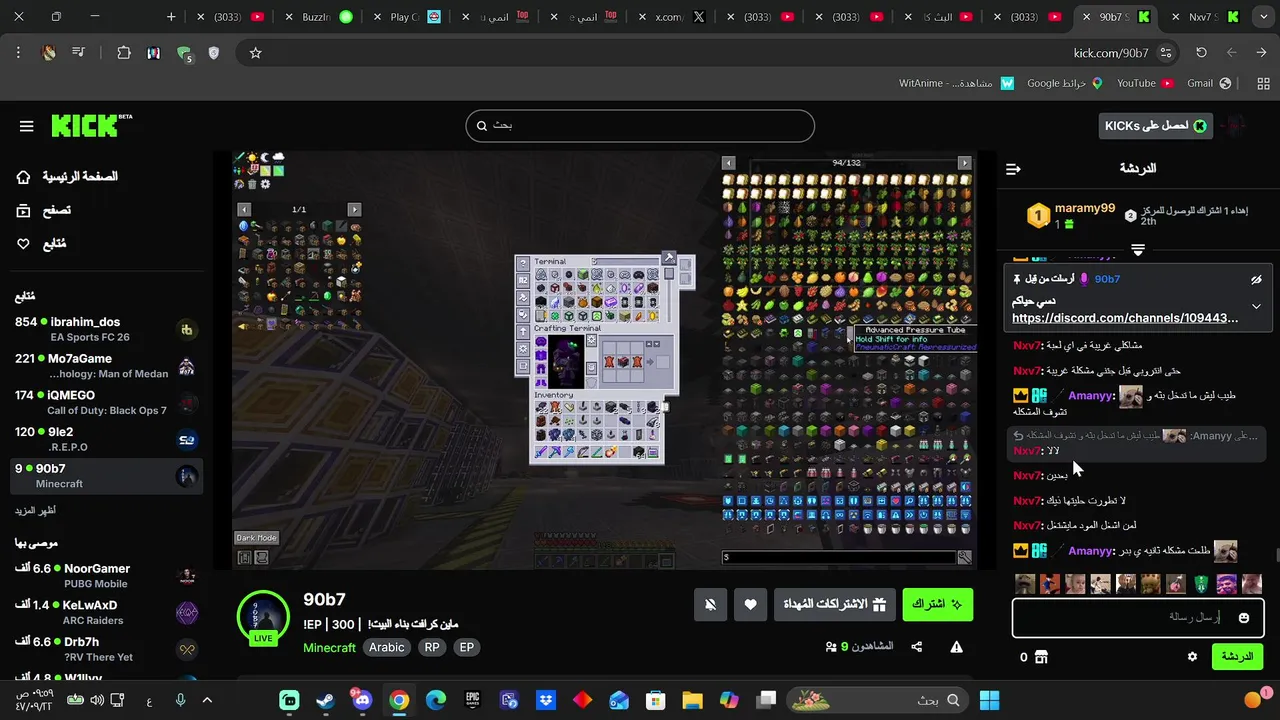This screenshot has width=1280, height=720.
Task: Click the green Subscribe button
Action: click(937, 604)
